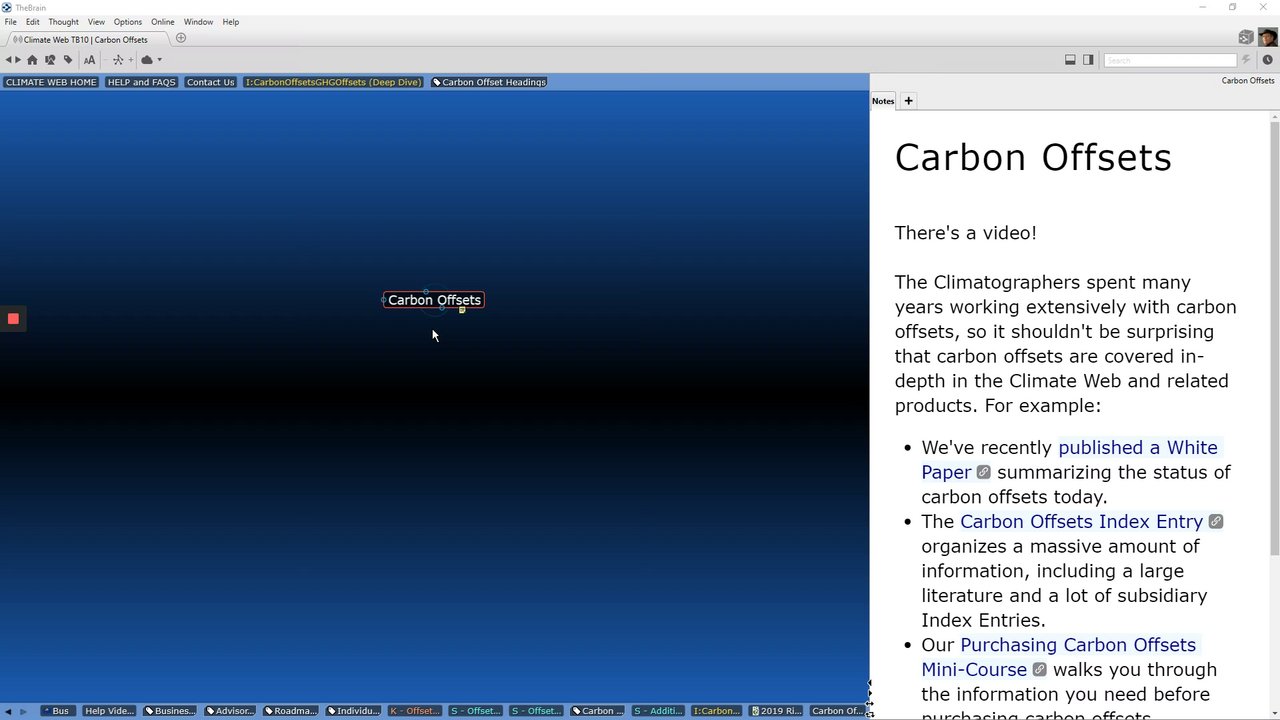
Task: Open the Advisor... history item
Action: tap(230, 711)
